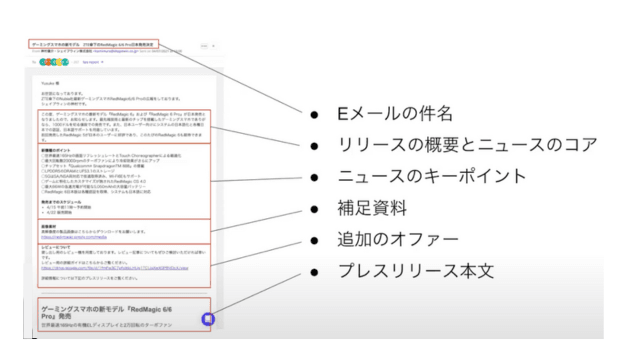The width and height of the screenshot is (640, 360).
Task: Click the sender's email address link
Action: (x=116, y=51)
